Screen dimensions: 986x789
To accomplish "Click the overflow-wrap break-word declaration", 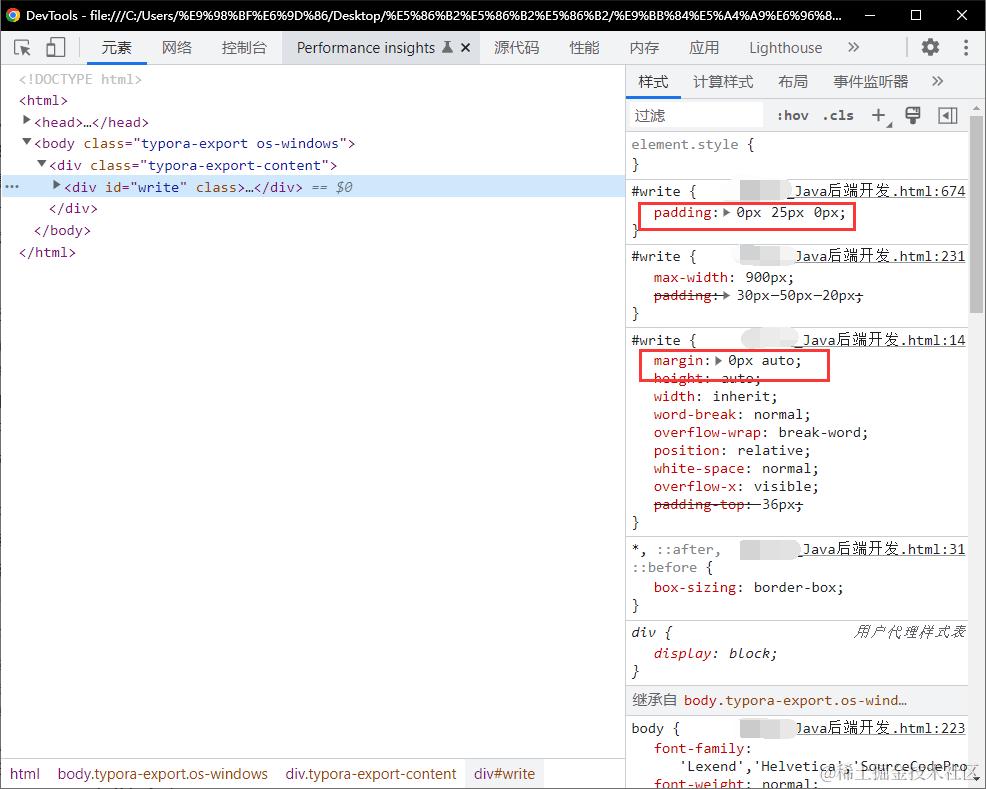I will tap(761, 433).
